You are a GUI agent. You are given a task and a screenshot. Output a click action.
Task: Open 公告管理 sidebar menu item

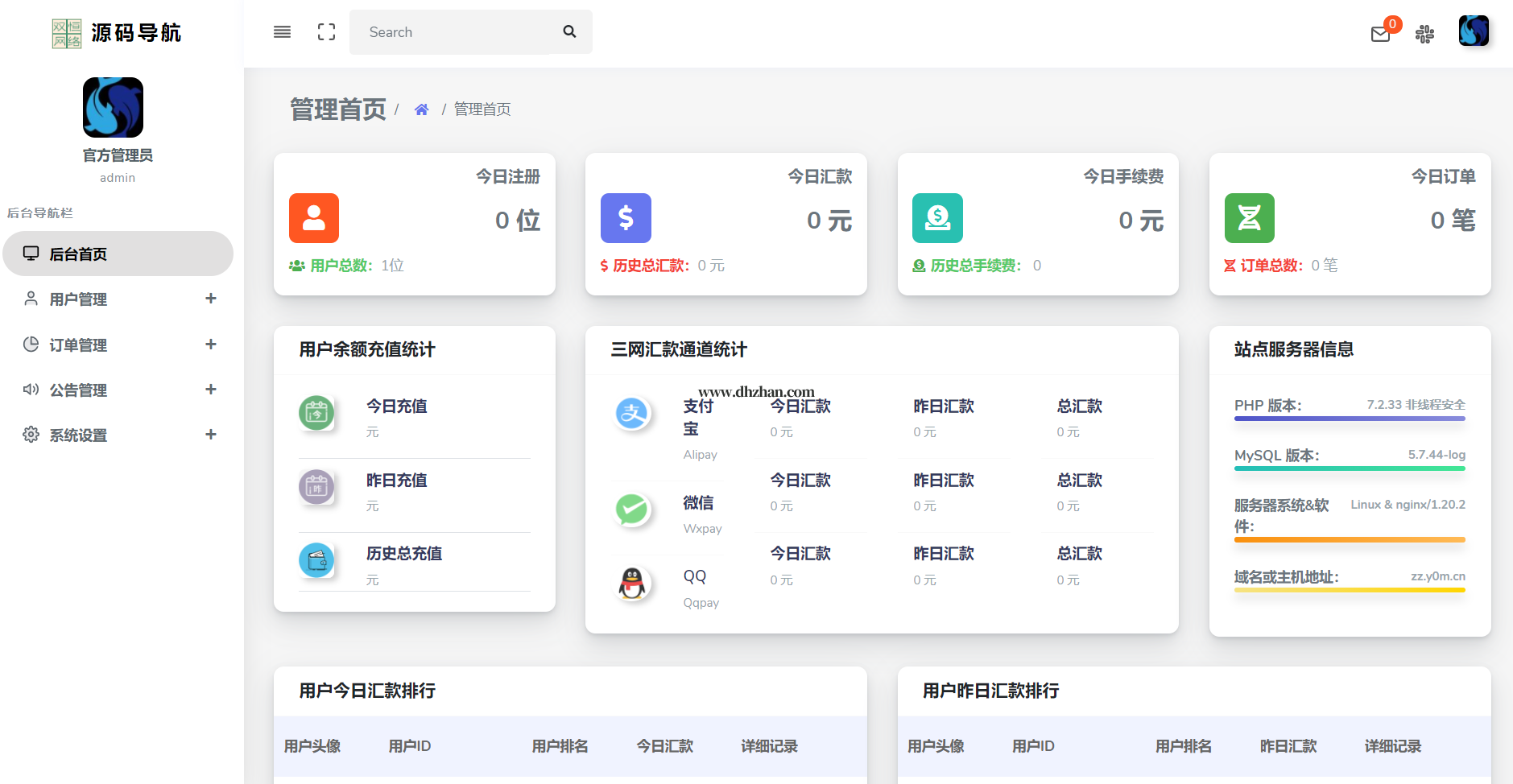click(x=78, y=390)
